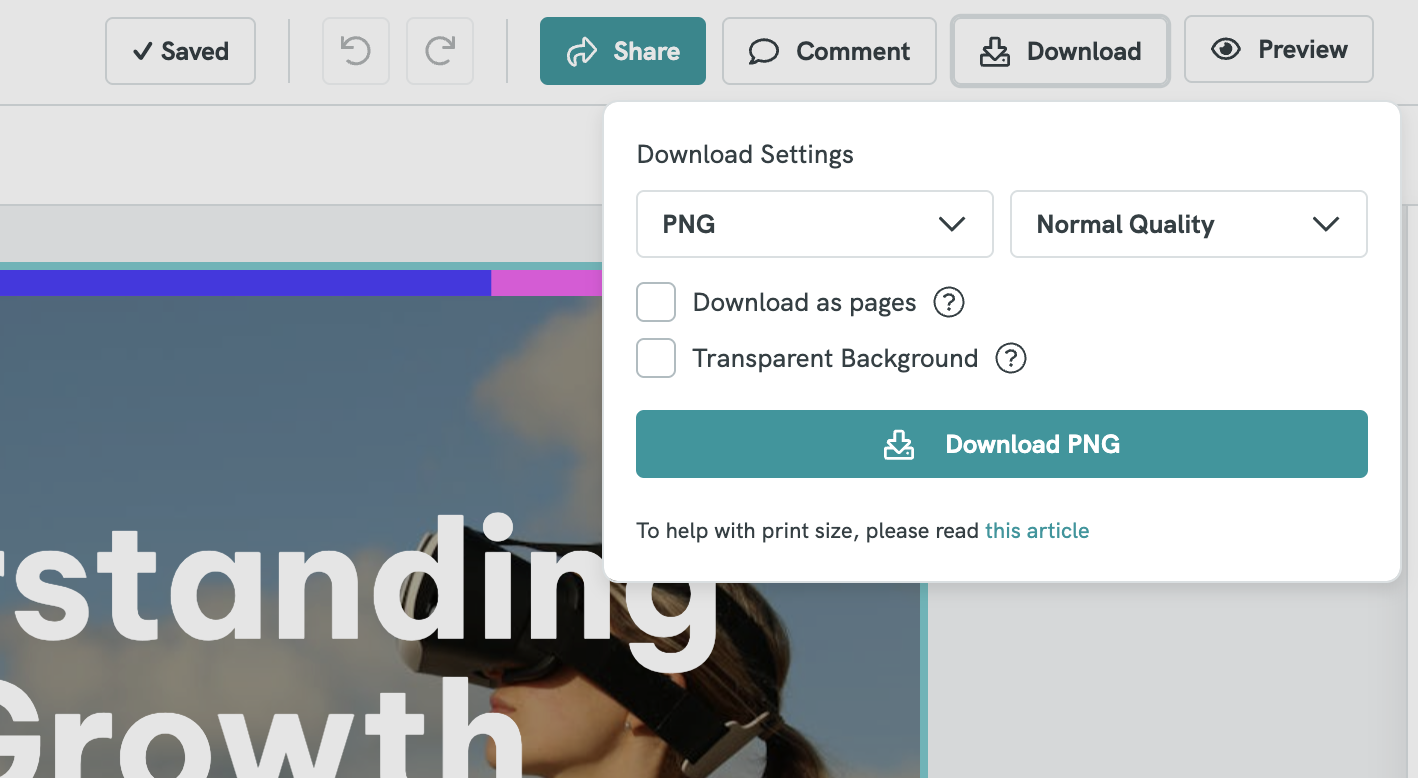
Task: Open Preview mode
Action: click(x=1278, y=49)
